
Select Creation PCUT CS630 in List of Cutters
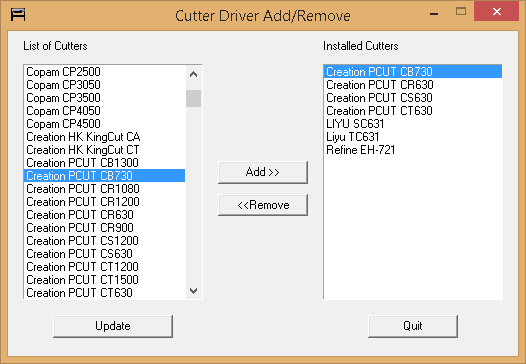[x=104, y=254]
